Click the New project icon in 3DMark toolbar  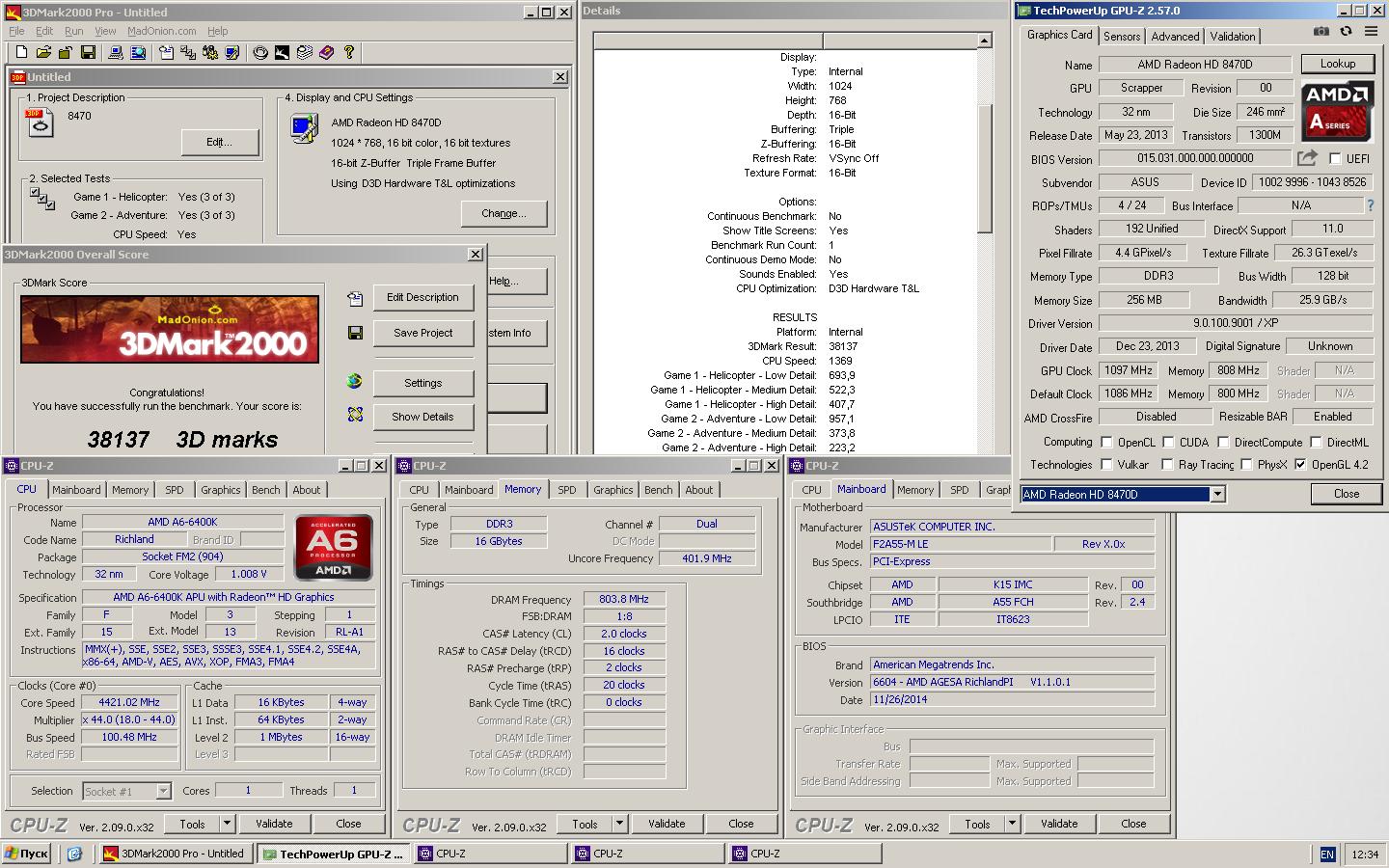[x=20, y=53]
